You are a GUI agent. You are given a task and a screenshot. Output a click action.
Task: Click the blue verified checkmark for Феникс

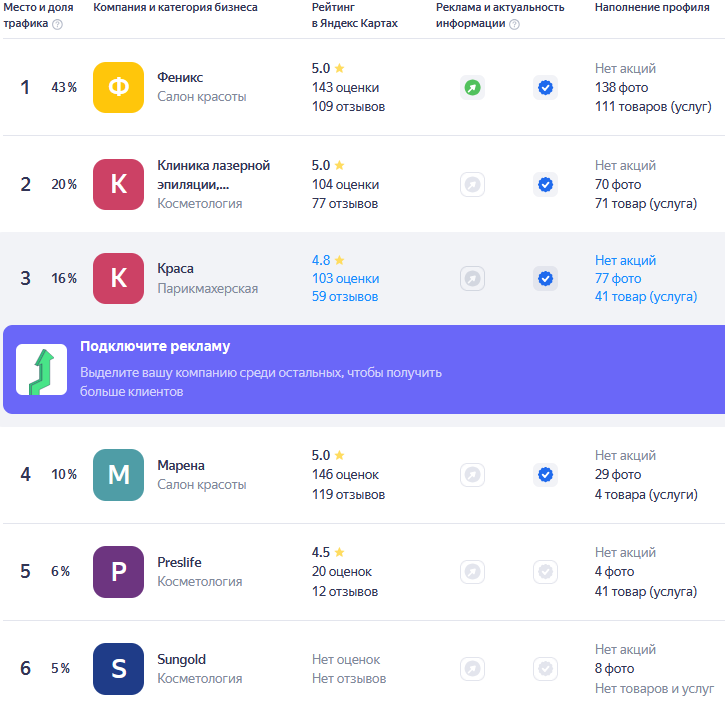(x=546, y=87)
